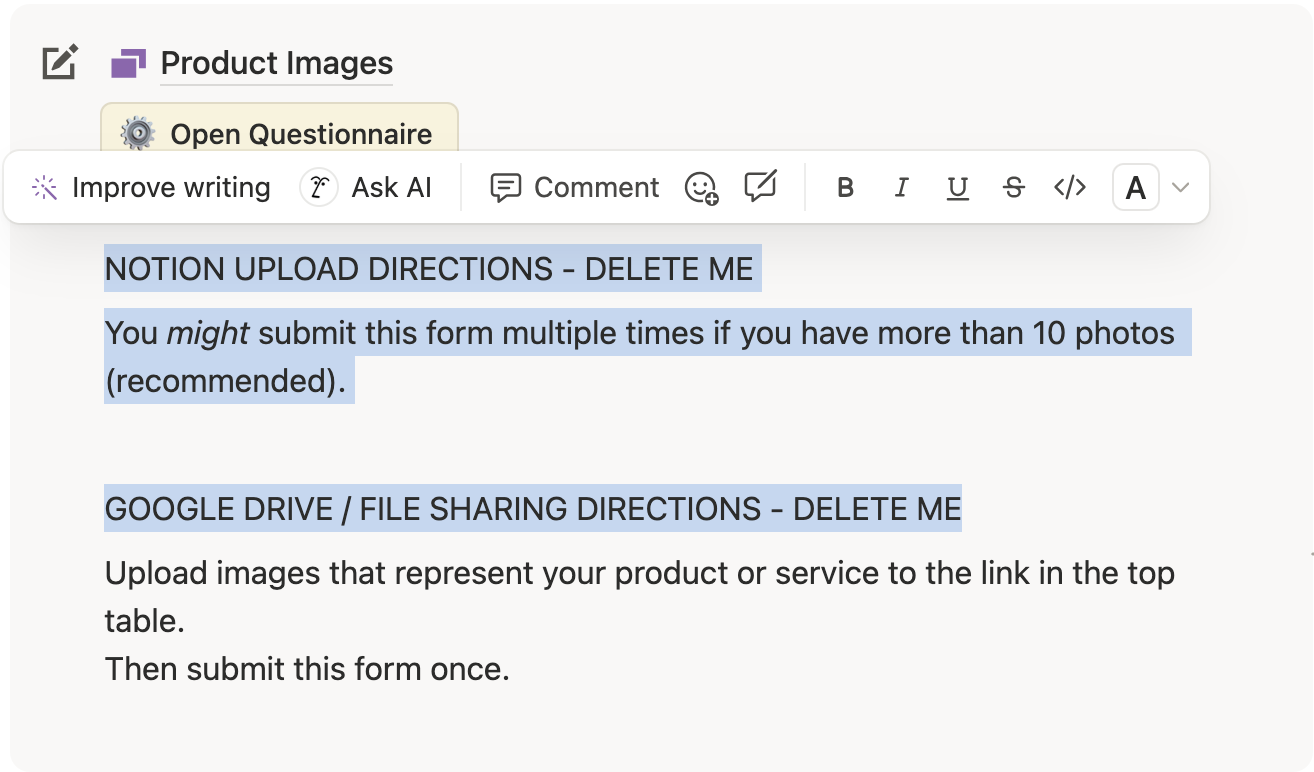The image size is (1314, 772).
Task: Click the edit pencil icon beside the title
Action: (60, 63)
